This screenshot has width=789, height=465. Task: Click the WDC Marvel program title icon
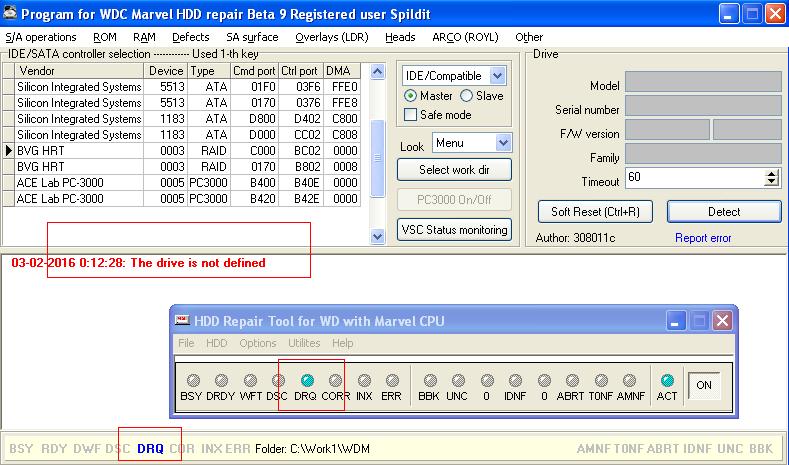pyautogui.click(x=10, y=13)
